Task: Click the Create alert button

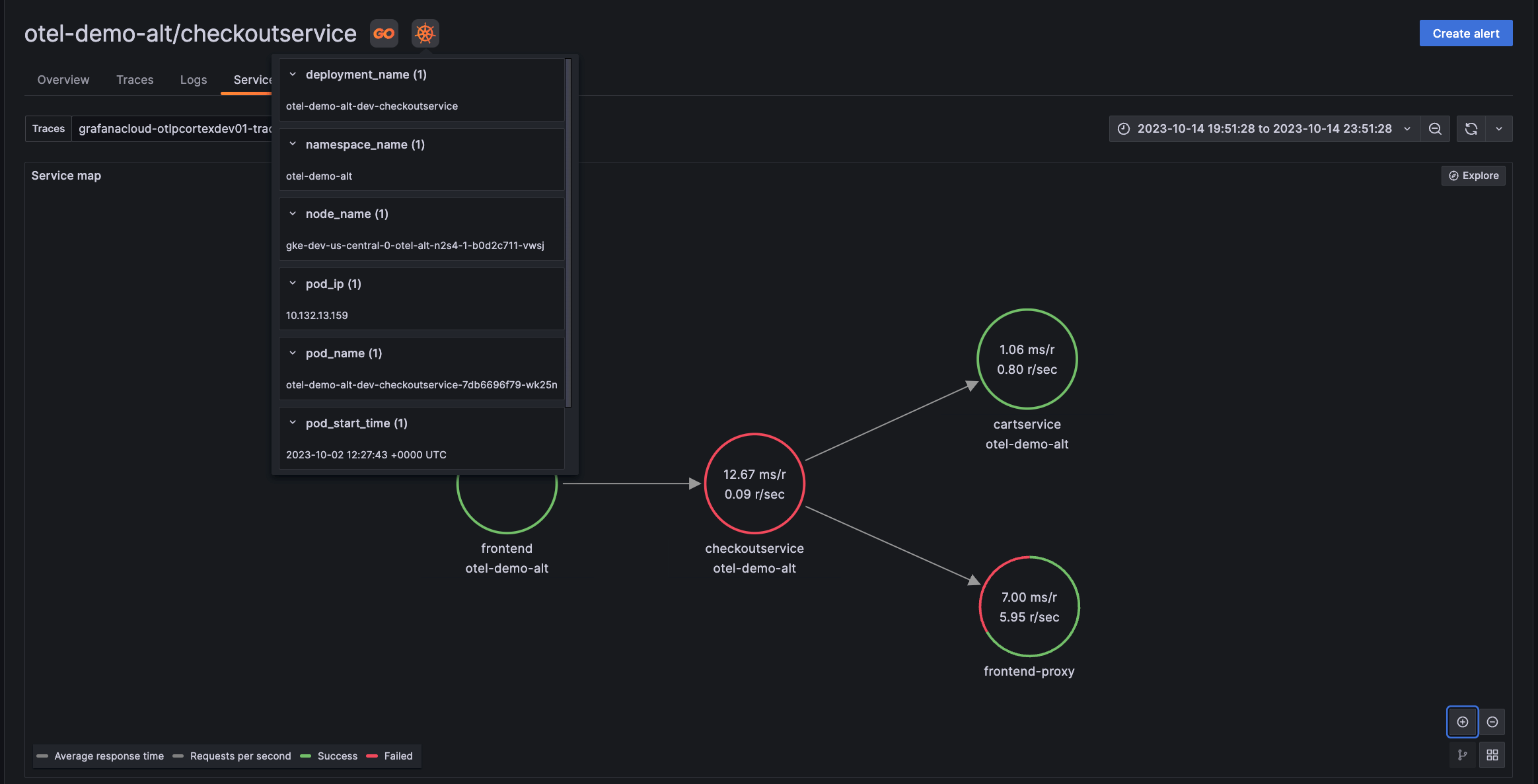Action: point(1465,33)
